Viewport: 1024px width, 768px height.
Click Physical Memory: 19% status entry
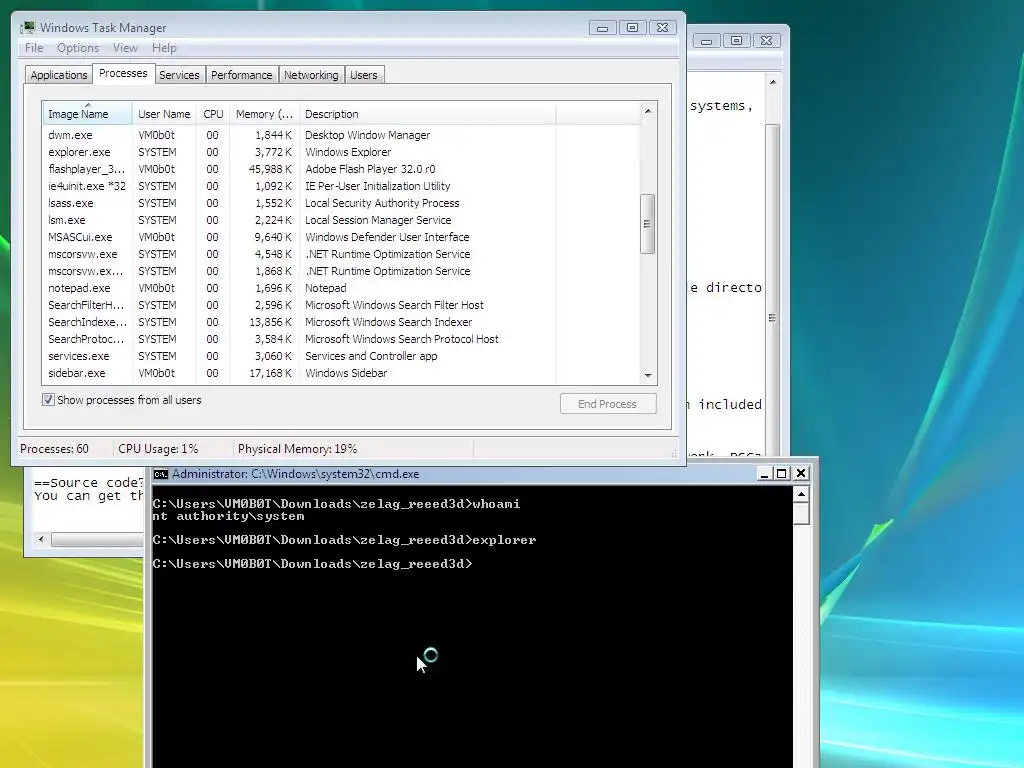coord(297,449)
